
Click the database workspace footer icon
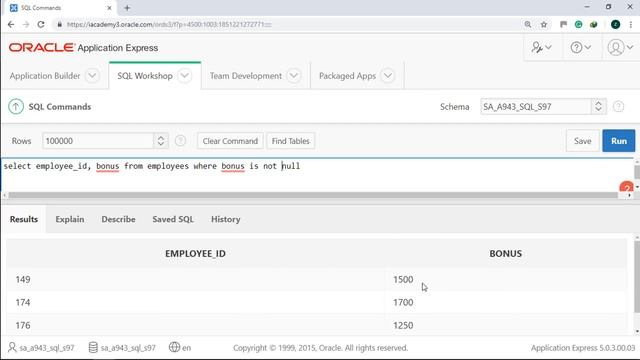(93, 347)
